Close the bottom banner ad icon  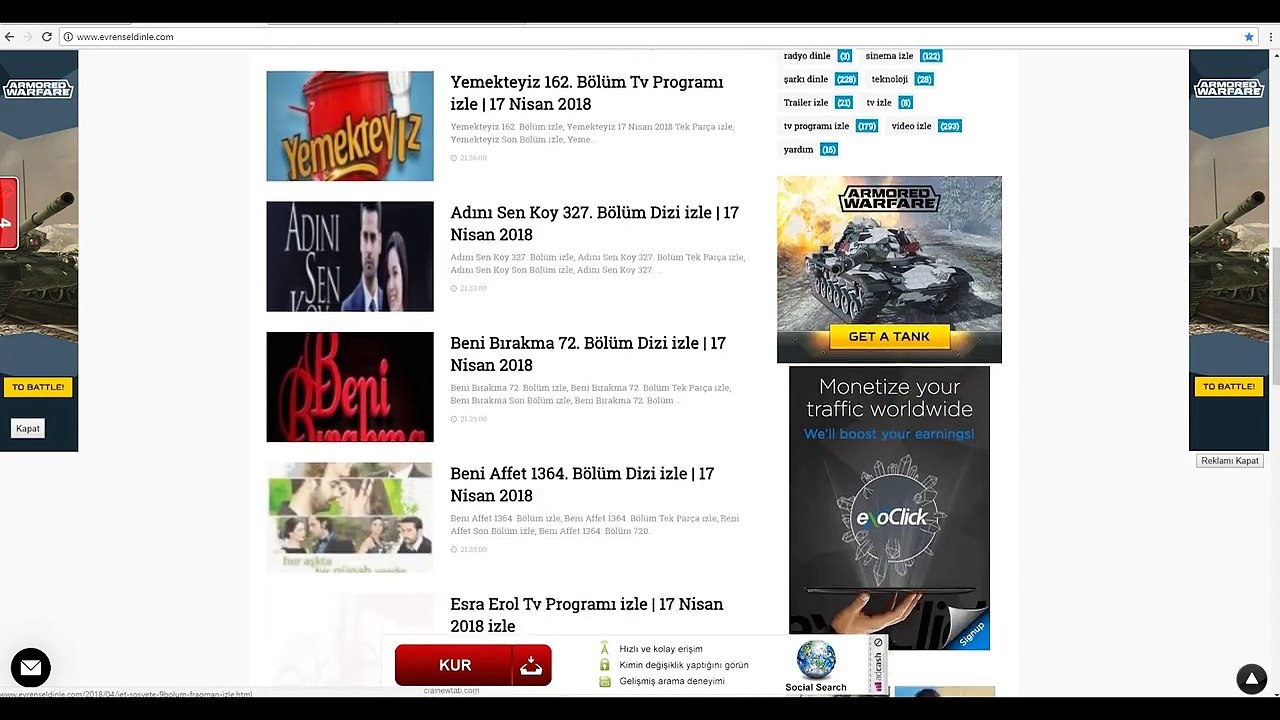pos(878,642)
